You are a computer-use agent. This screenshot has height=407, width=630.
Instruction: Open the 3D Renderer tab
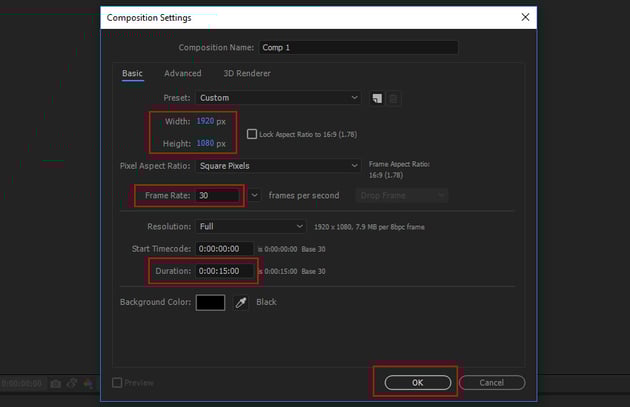(246, 73)
